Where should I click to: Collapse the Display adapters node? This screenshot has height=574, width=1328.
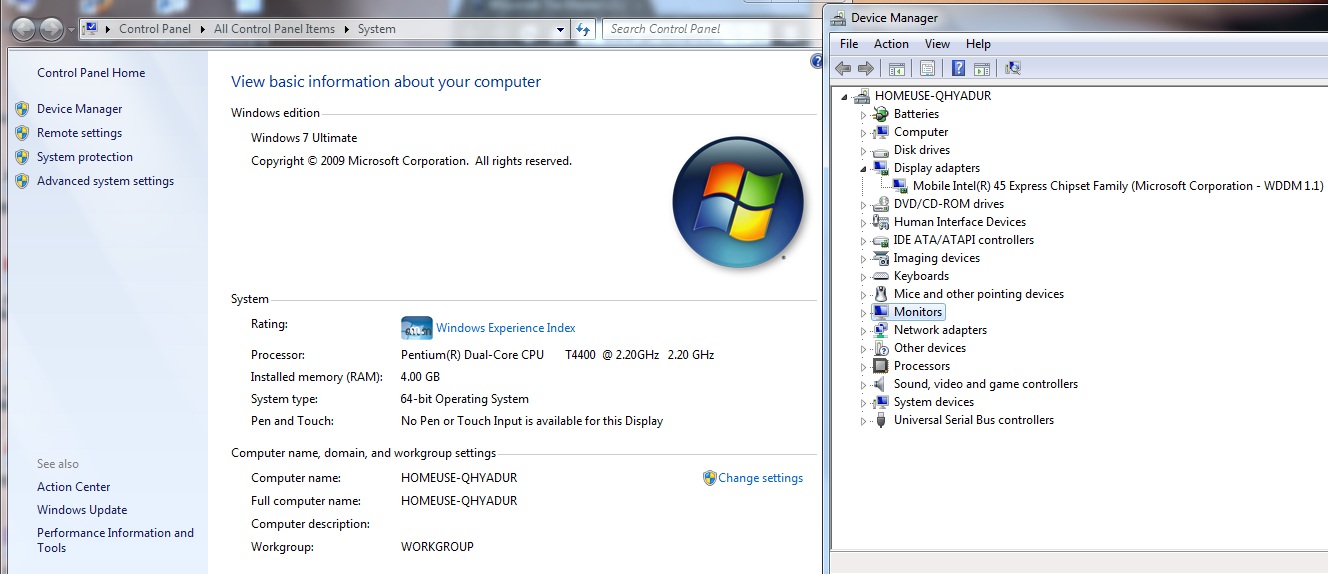coord(863,168)
